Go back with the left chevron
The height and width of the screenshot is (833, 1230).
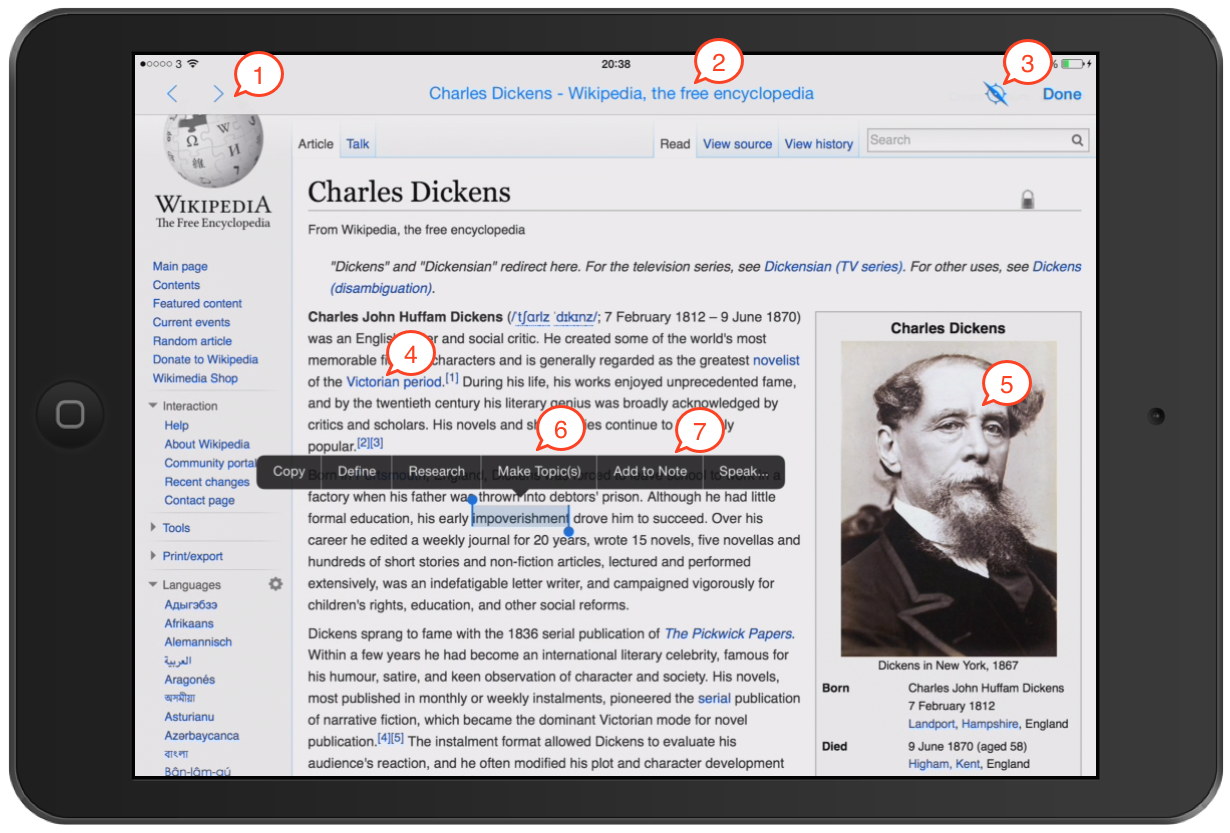[172, 94]
